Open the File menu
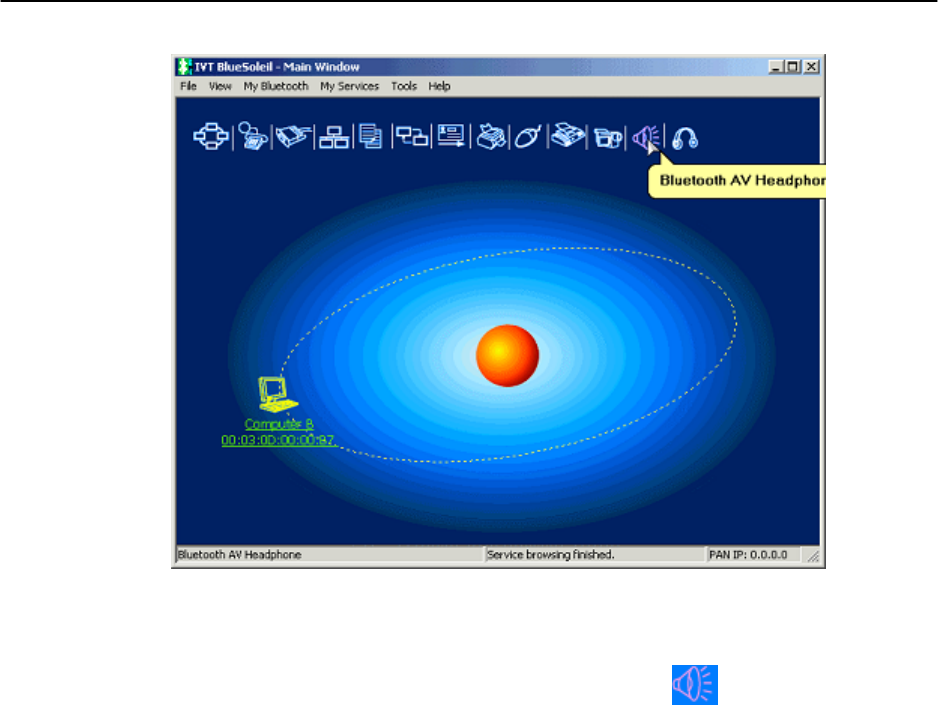The height and width of the screenshot is (705, 938). [x=188, y=86]
